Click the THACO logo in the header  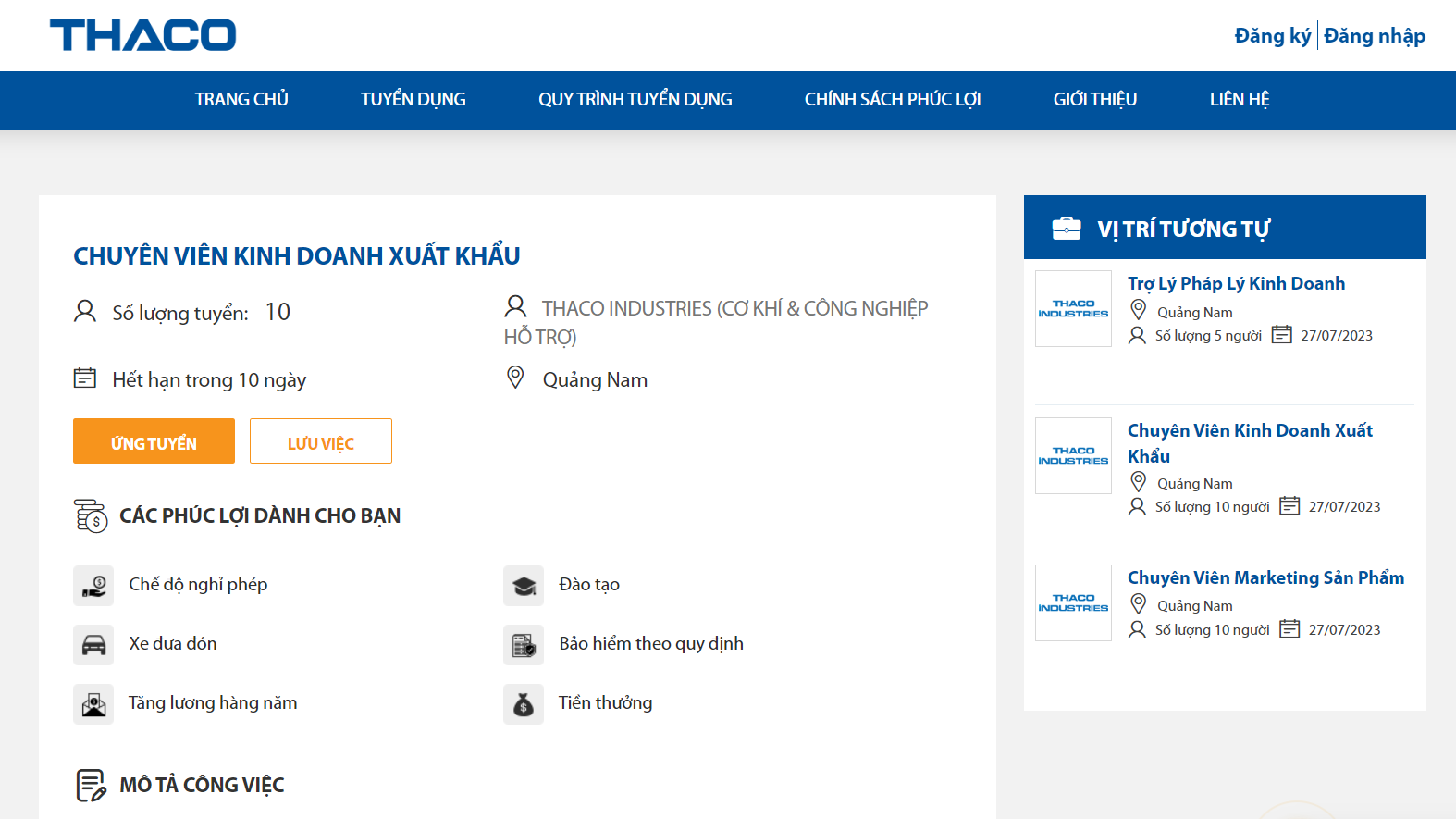coord(143,35)
